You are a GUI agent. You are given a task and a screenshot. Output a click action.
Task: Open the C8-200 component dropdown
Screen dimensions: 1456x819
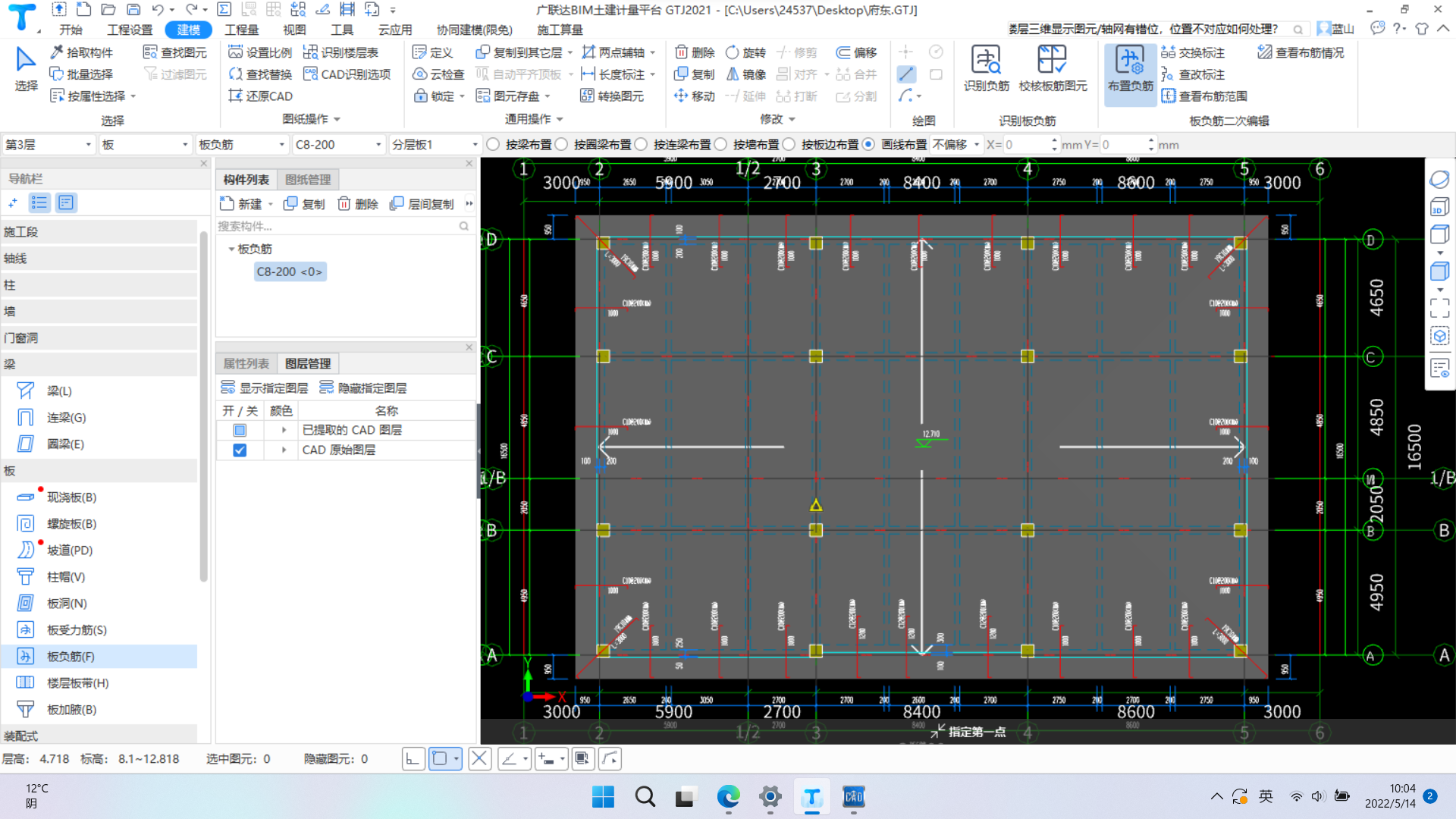point(378,144)
